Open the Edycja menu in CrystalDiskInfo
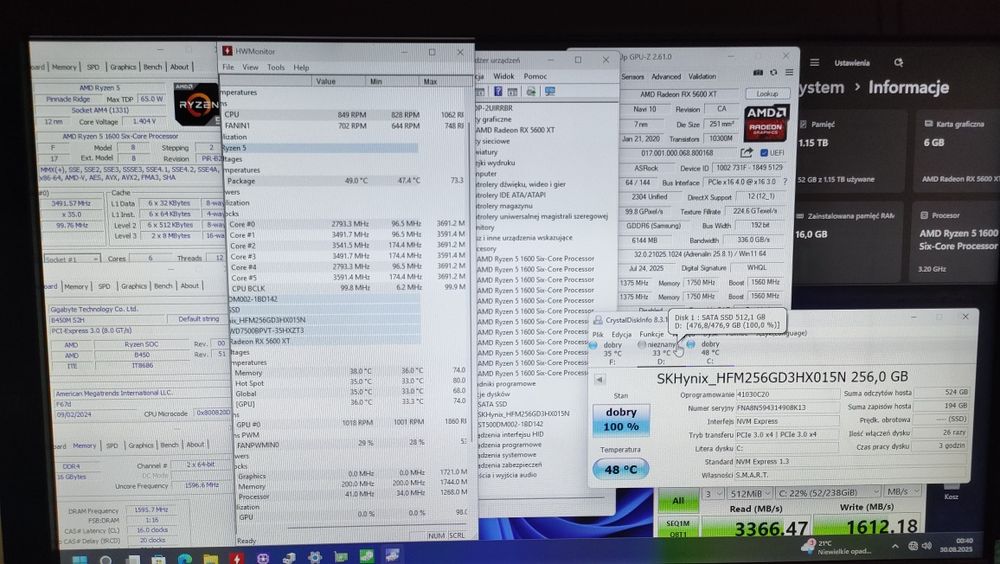The height and width of the screenshot is (564, 1000). coord(621,334)
